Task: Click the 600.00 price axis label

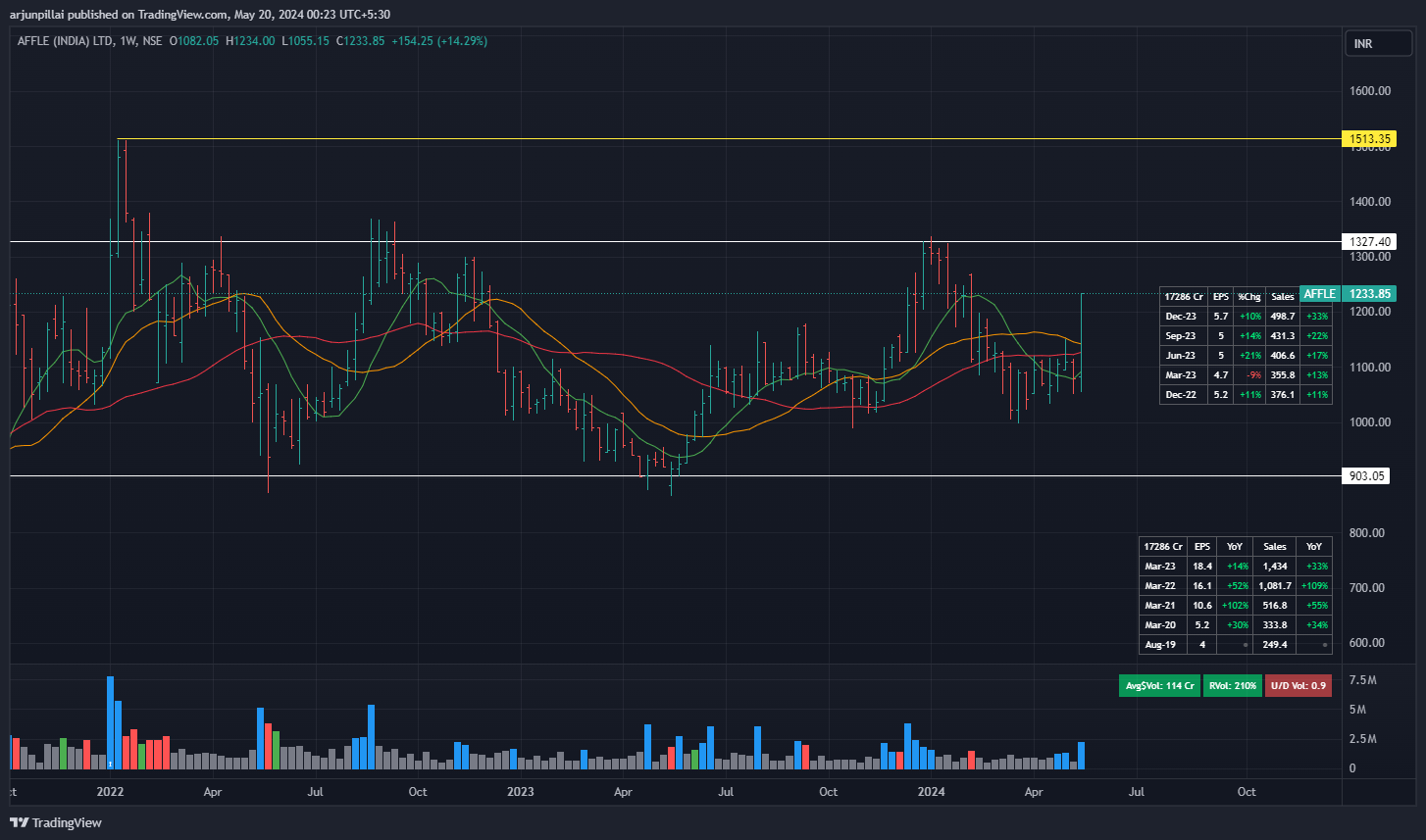Action: tap(1369, 643)
